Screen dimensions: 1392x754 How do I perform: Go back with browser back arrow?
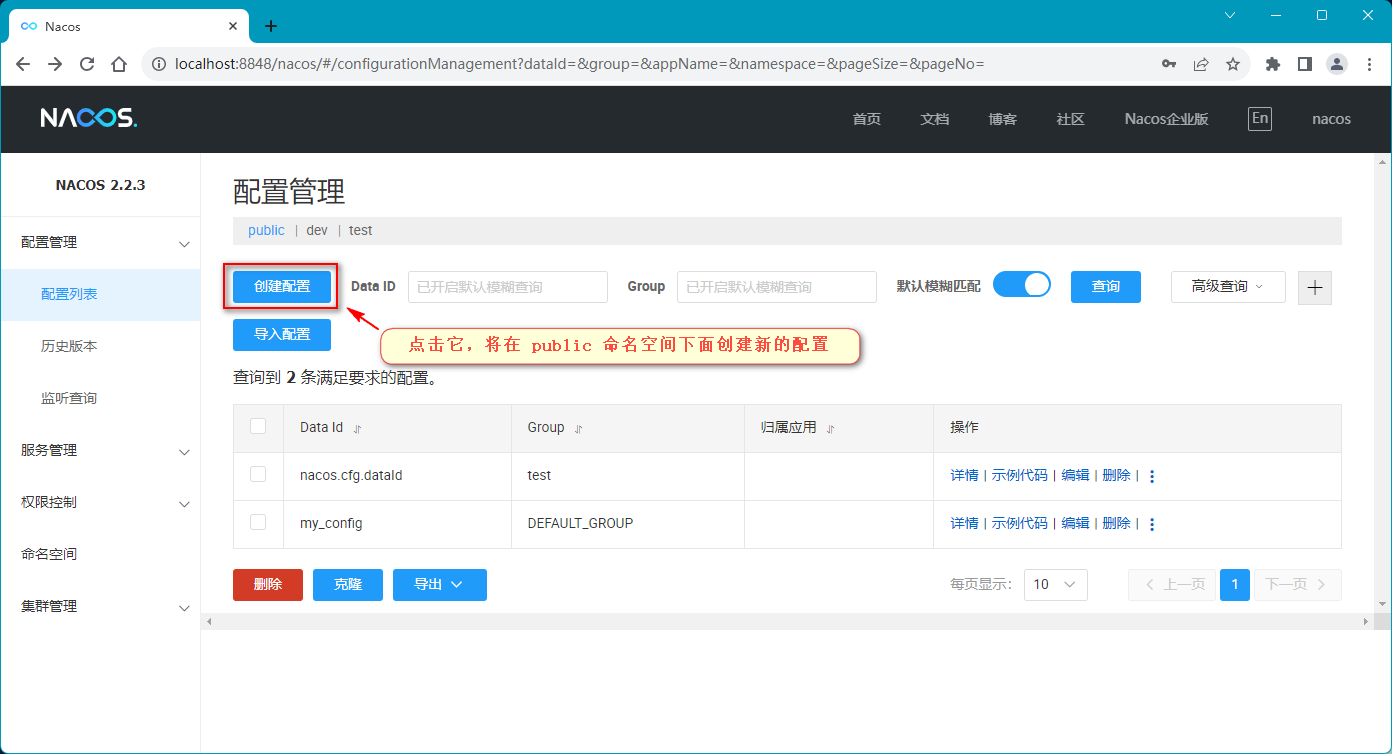[23, 64]
